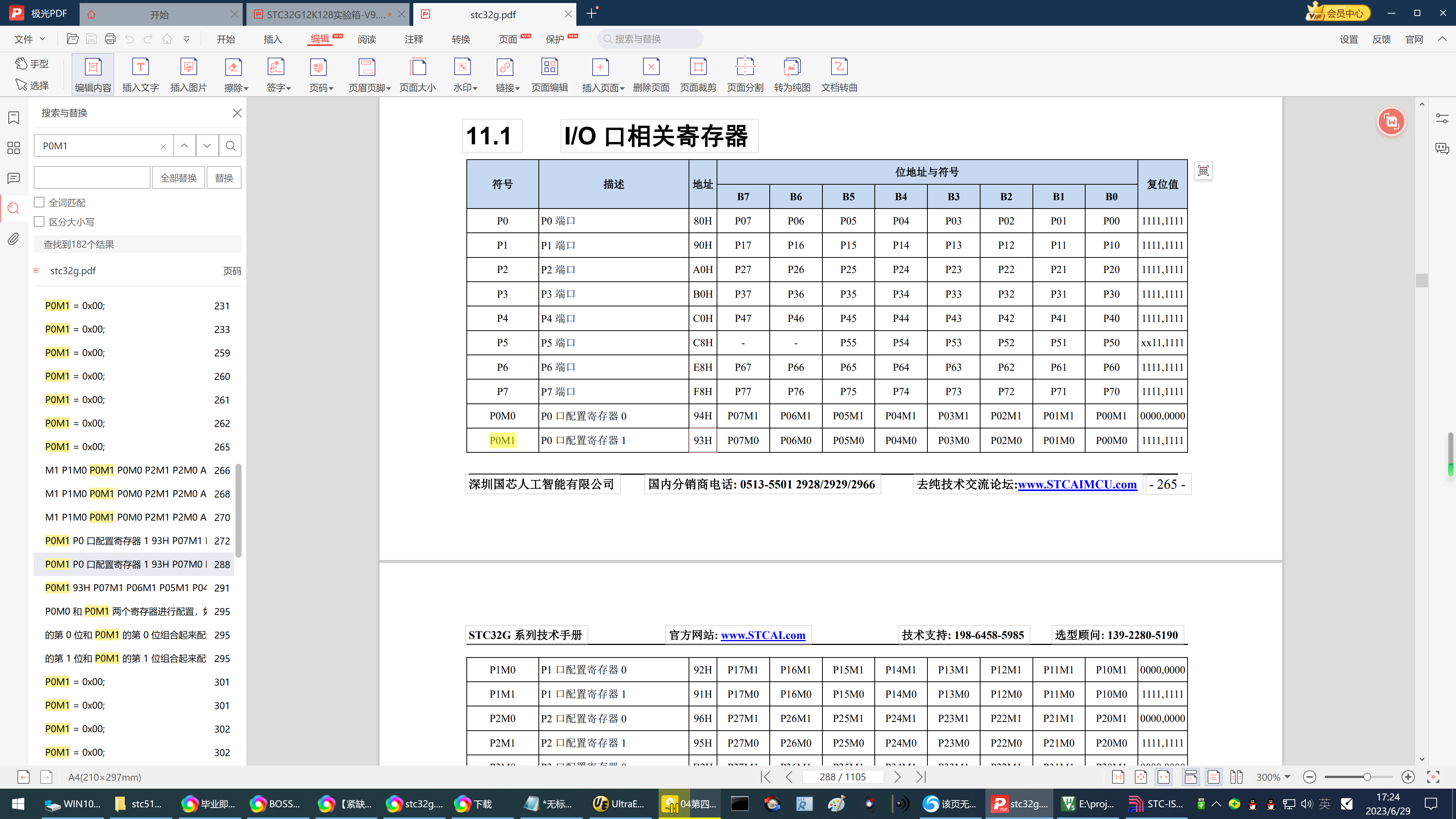Open the www.STCAIMCU.com forum link

[x=1077, y=485]
